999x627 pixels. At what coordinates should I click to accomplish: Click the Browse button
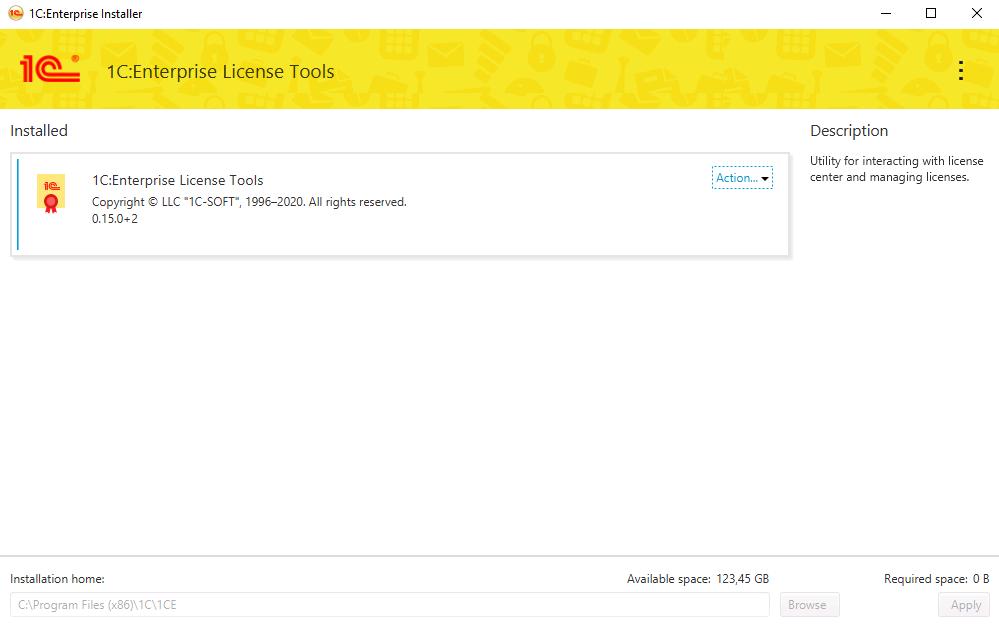[x=809, y=605]
